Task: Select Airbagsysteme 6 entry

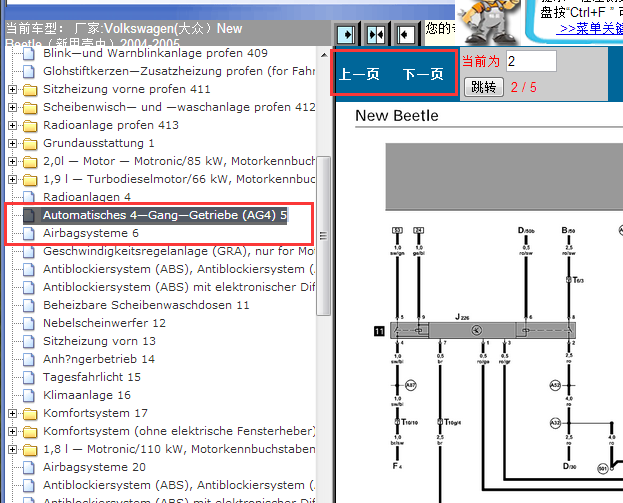Action: 91,233
